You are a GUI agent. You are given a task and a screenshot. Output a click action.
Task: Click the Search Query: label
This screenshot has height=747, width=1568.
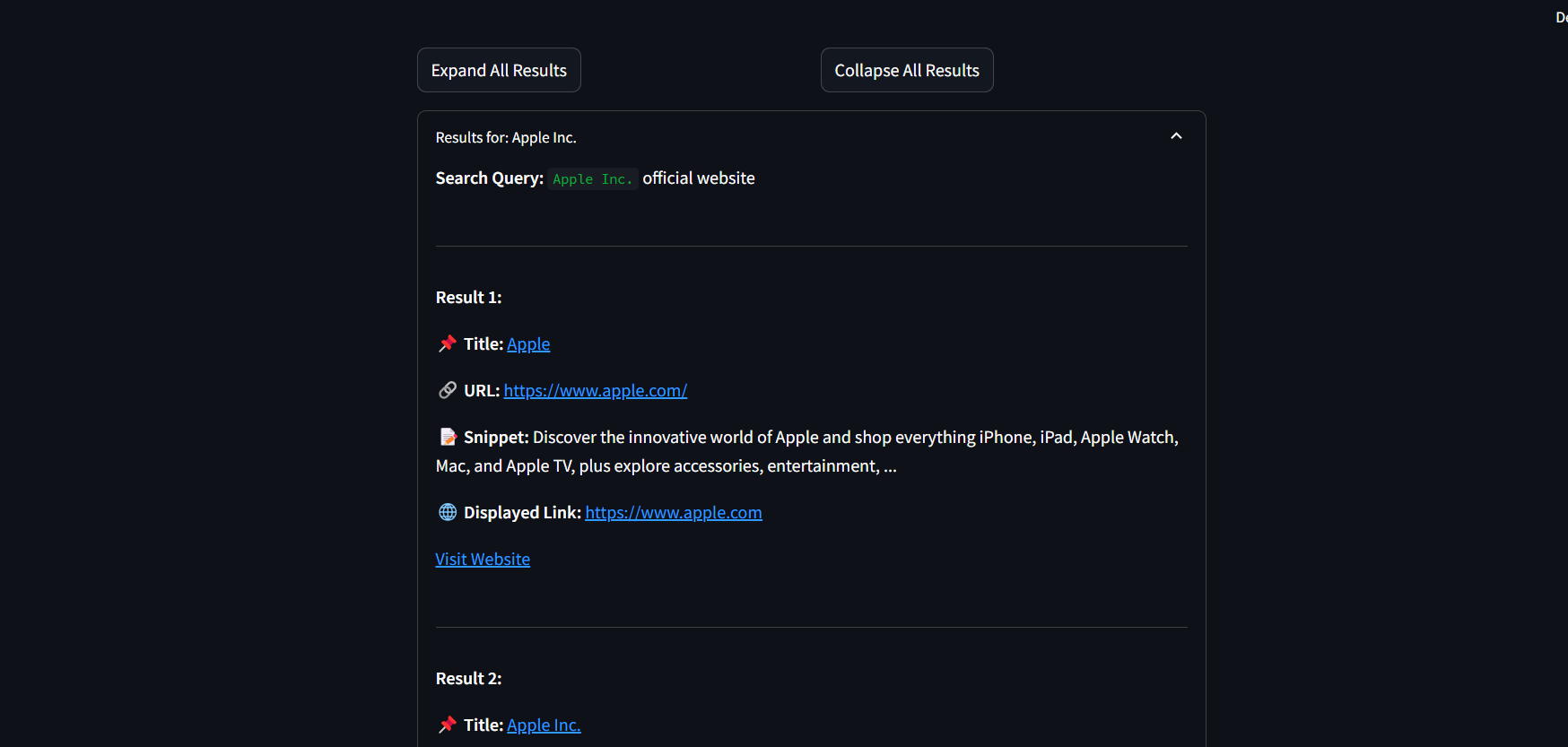(490, 178)
